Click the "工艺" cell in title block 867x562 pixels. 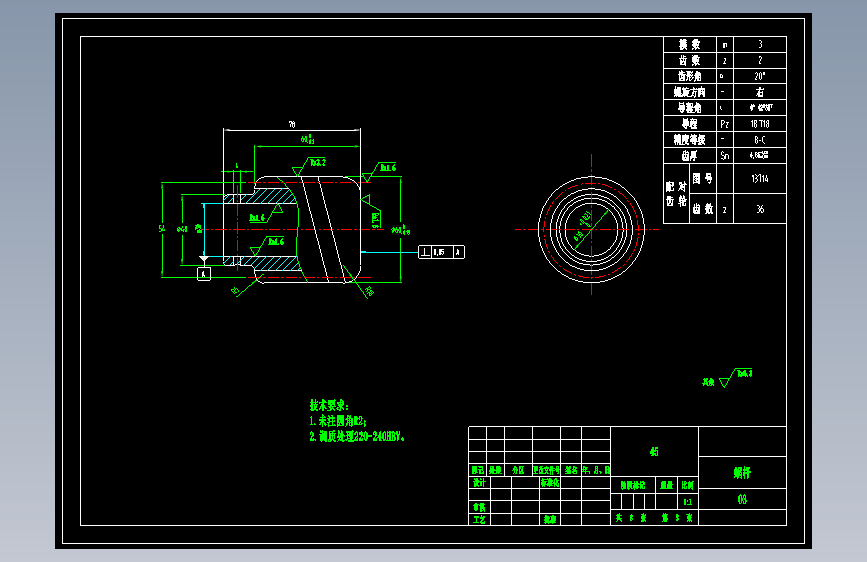coord(479,519)
